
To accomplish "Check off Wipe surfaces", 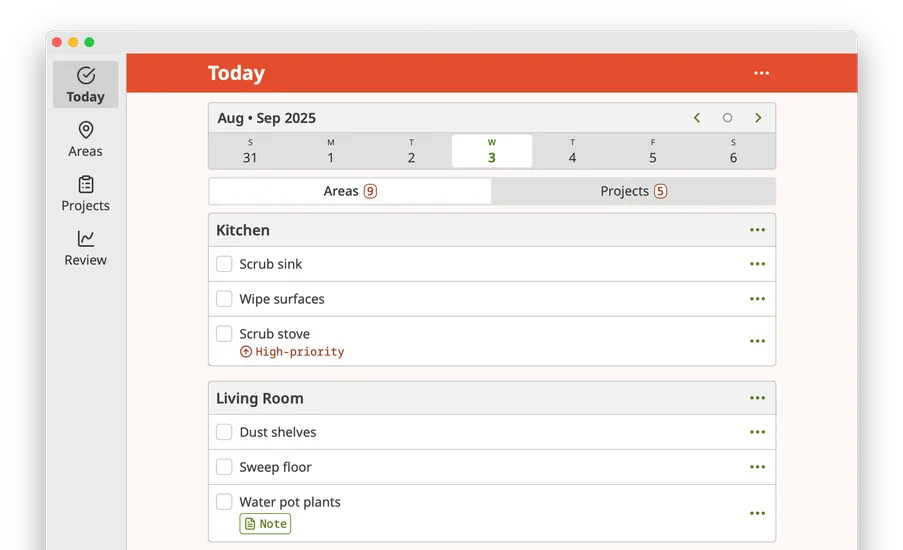I will [x=224, y=299].
